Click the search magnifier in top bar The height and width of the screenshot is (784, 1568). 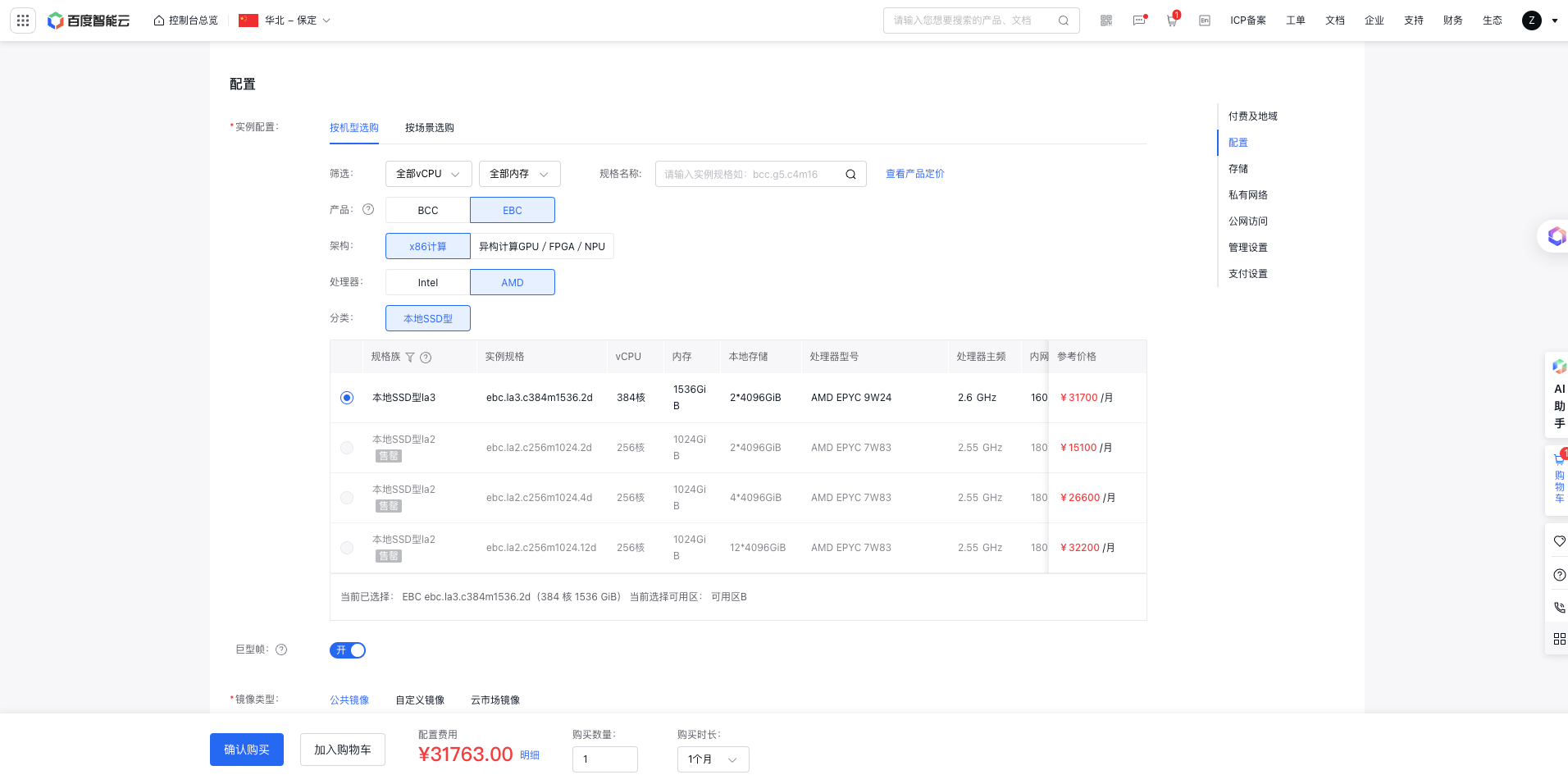[1064, 21]
